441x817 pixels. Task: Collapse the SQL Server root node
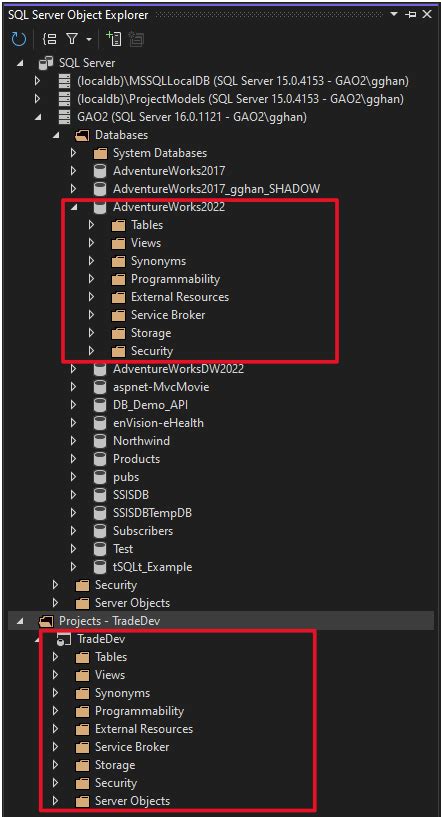point(20,63)
